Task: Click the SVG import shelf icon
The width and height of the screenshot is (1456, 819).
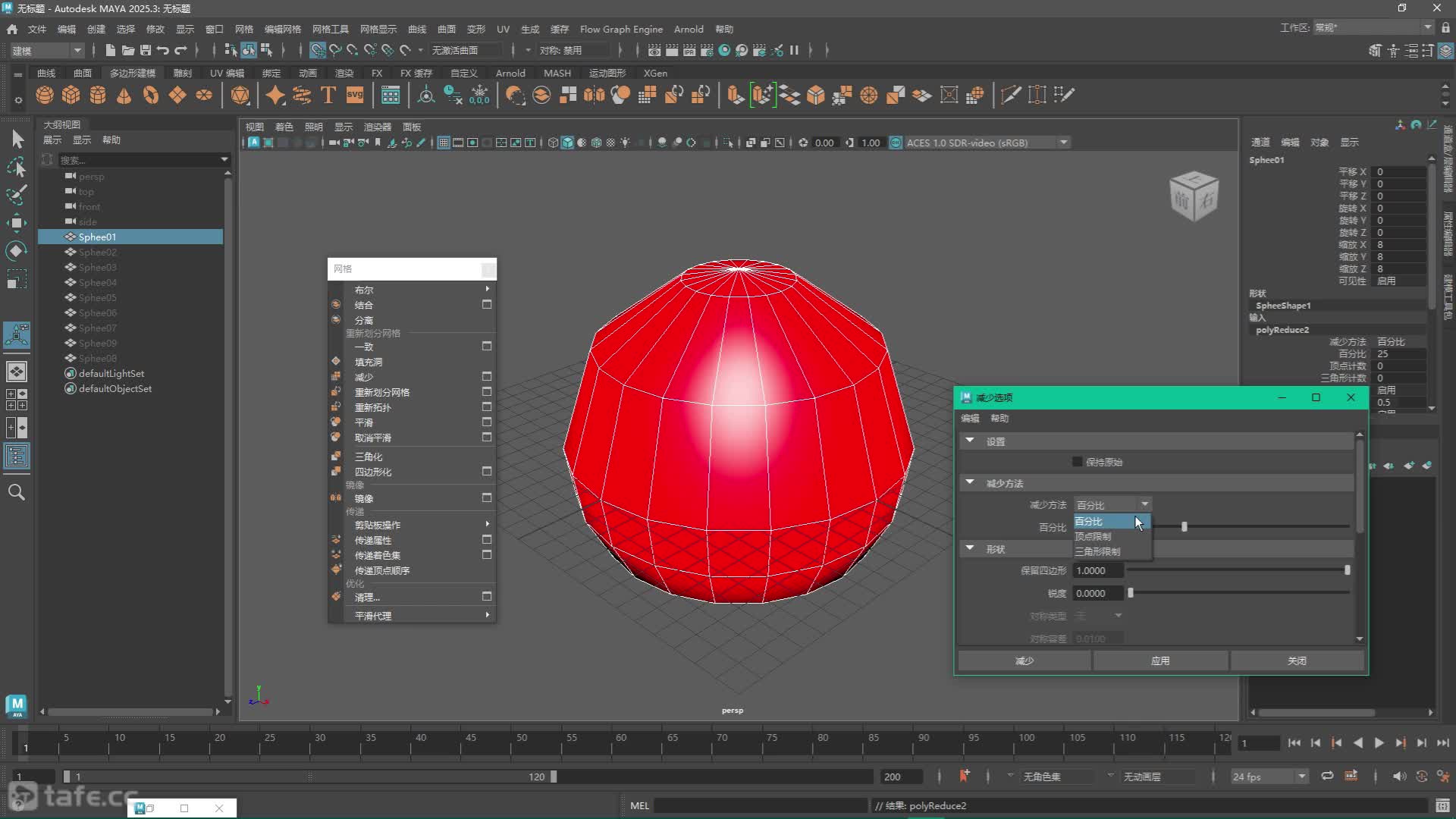Action: click(355, 95)
